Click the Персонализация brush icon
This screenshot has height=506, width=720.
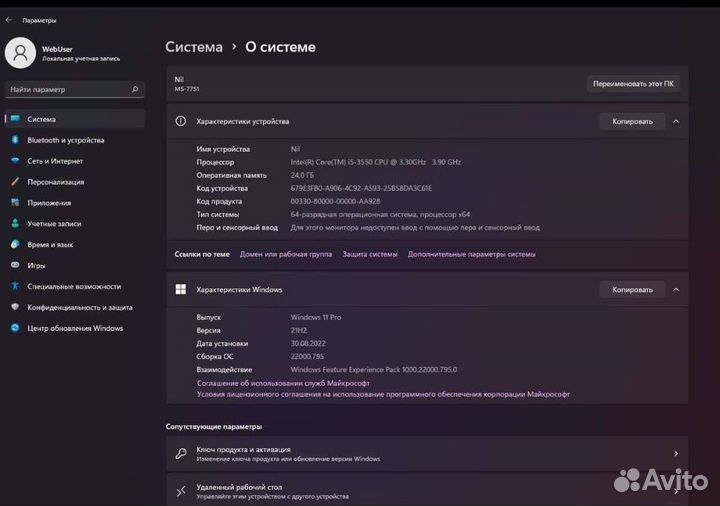[16, 181]
